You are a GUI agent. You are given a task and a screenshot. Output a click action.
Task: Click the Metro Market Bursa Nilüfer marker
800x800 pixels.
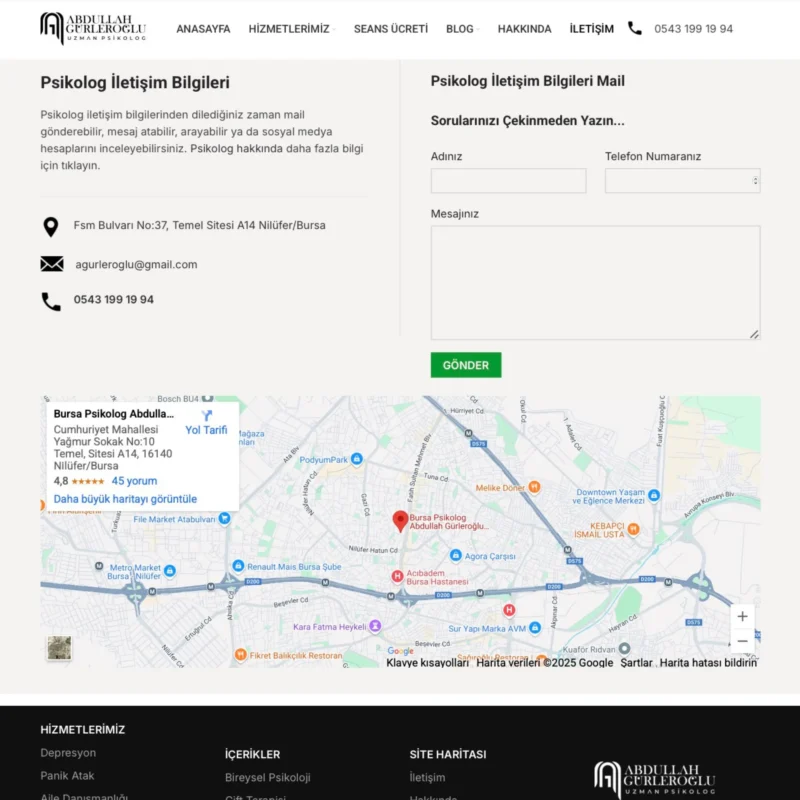pos(170,571)
